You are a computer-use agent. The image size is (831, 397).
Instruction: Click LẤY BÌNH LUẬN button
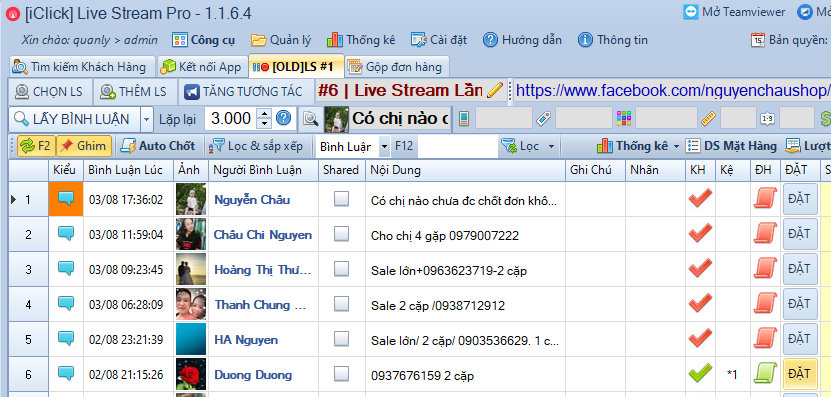pyautogui.click(x=75, y=119)
